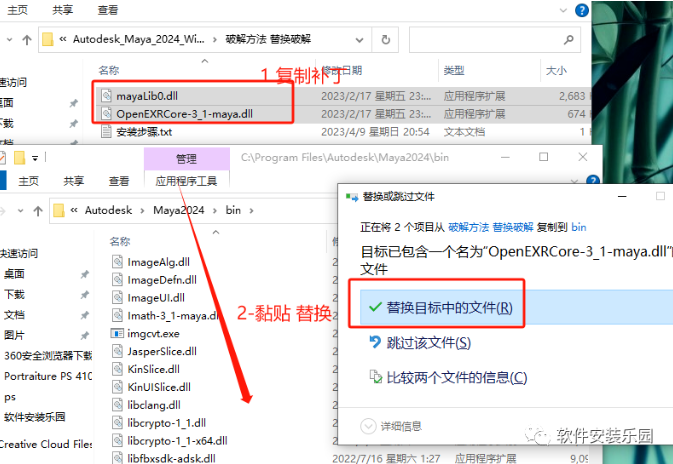This screenshot has height=464, width=673.
Task: Select JasperSlice.dll in the bin folder
Action: pos(160,351)
